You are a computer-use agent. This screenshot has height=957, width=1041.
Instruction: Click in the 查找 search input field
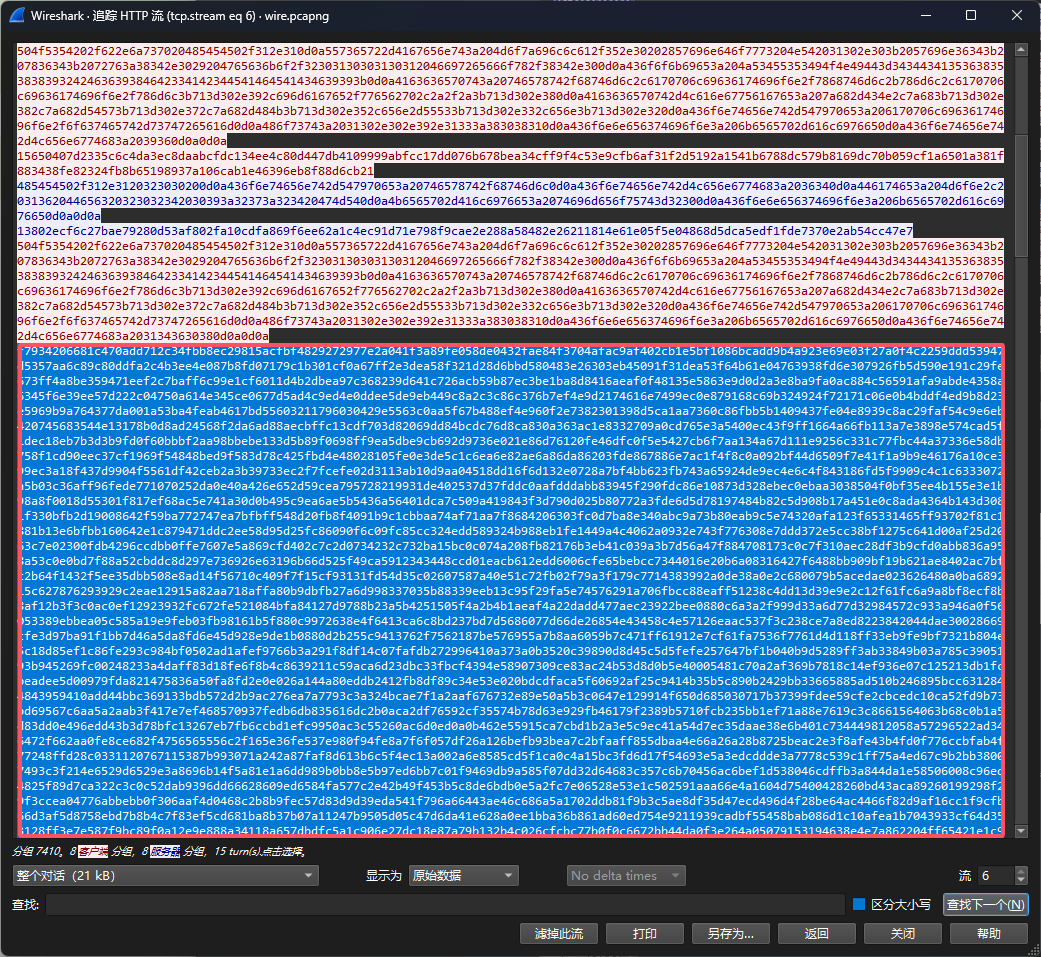coord(444,904)
